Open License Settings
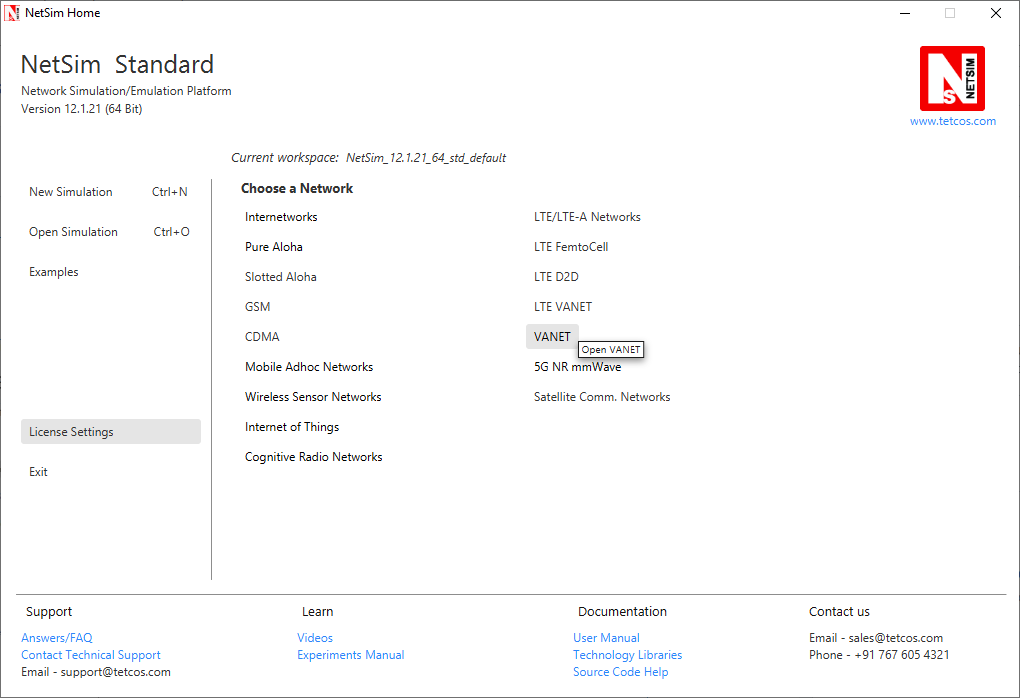The width and height of the screenshot is (1020, 698). point(111,431)
